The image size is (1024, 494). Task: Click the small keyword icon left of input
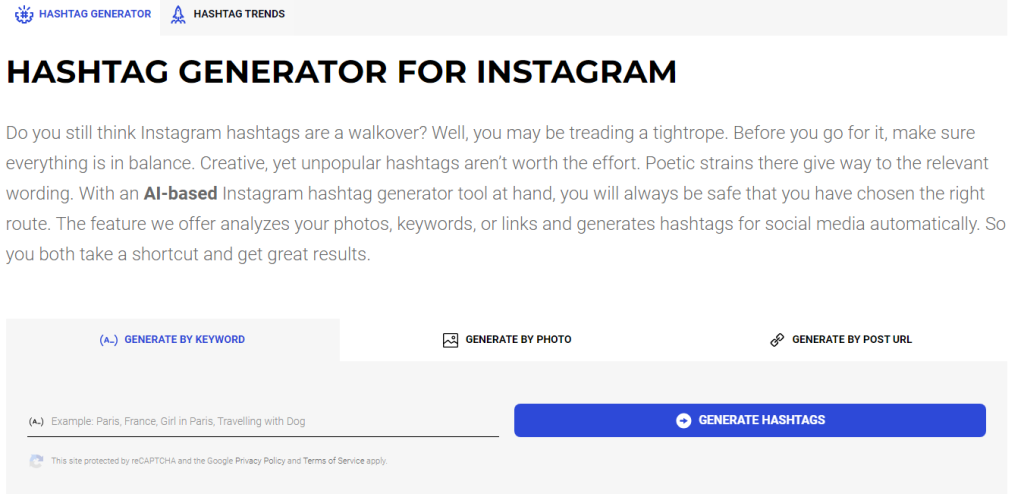[x=36, y=421]
